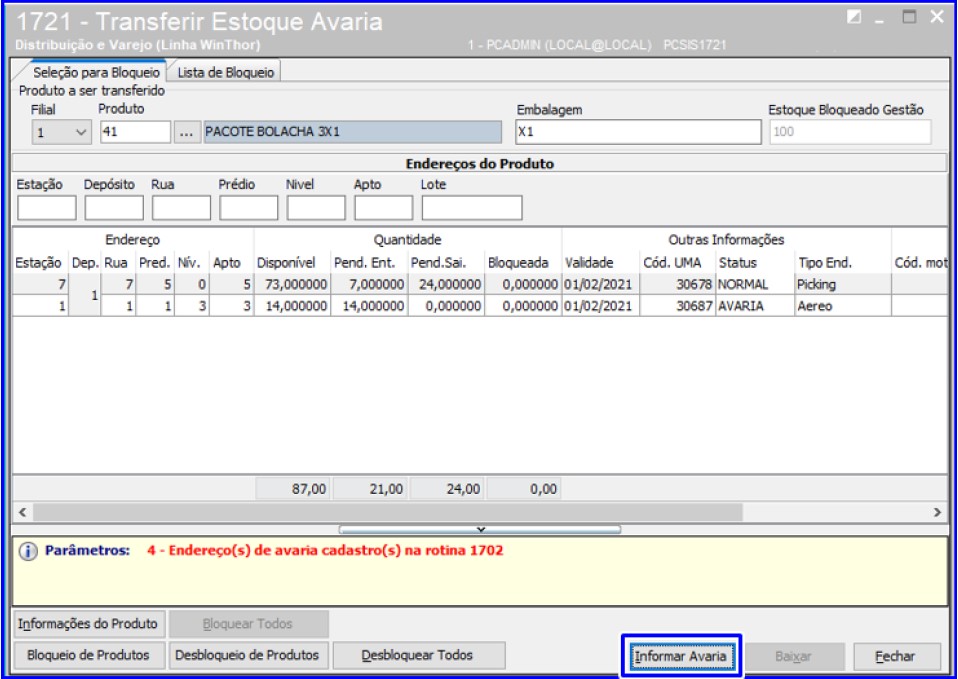Close the Transferir Estoque Avaria window
The image size is (958, 679).
[x=937, y=17]
